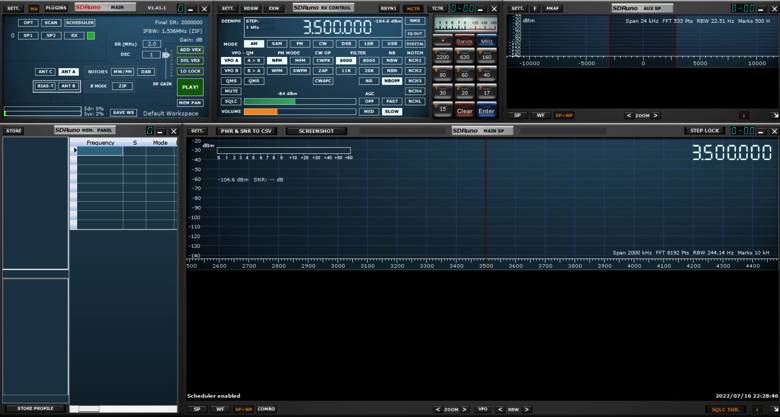Zoom in with right arrow in Main SP

pyautogui.click(x=465, y=410)
